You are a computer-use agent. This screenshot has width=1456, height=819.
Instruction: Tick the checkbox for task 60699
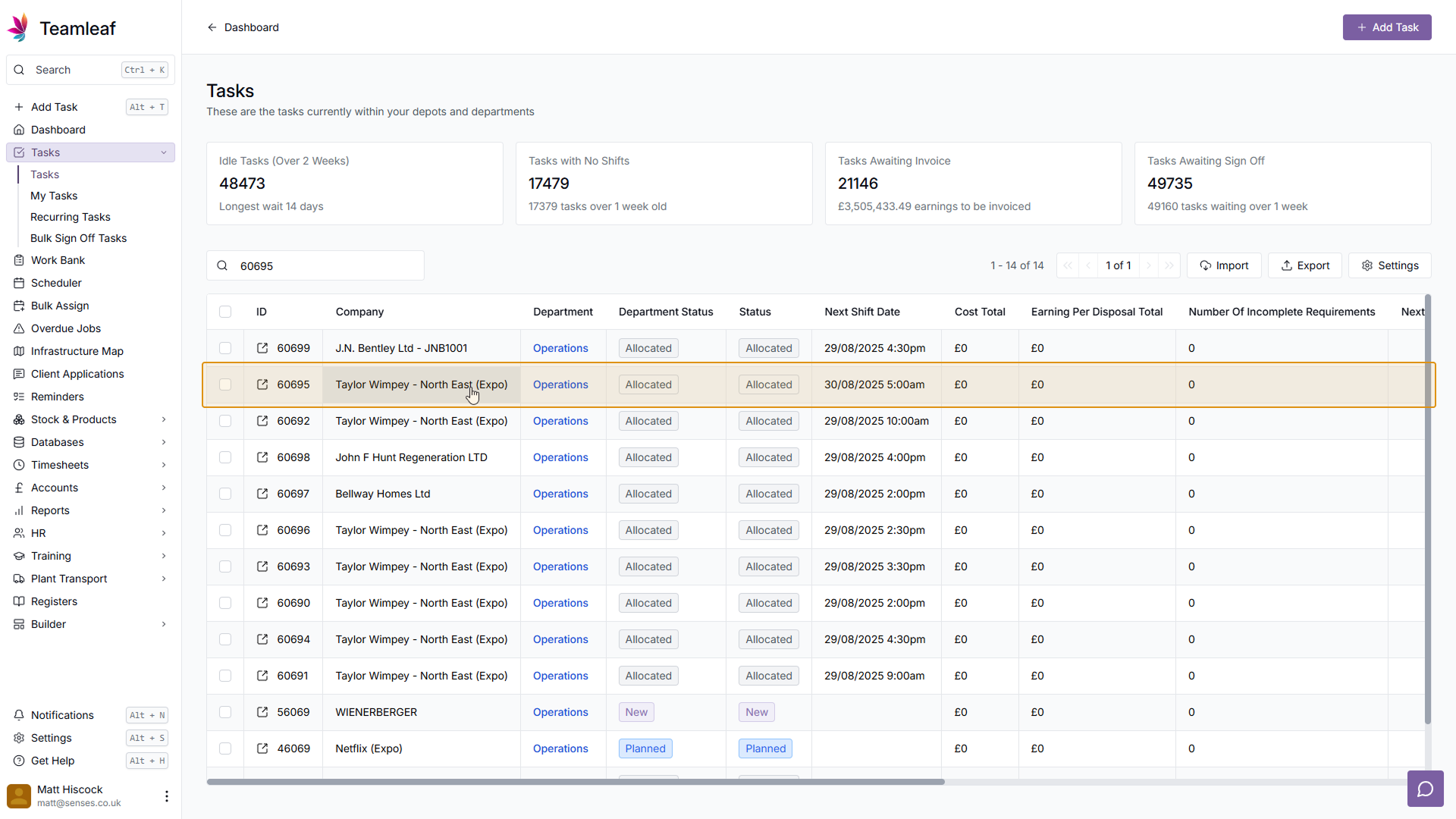tap(225, 348)
